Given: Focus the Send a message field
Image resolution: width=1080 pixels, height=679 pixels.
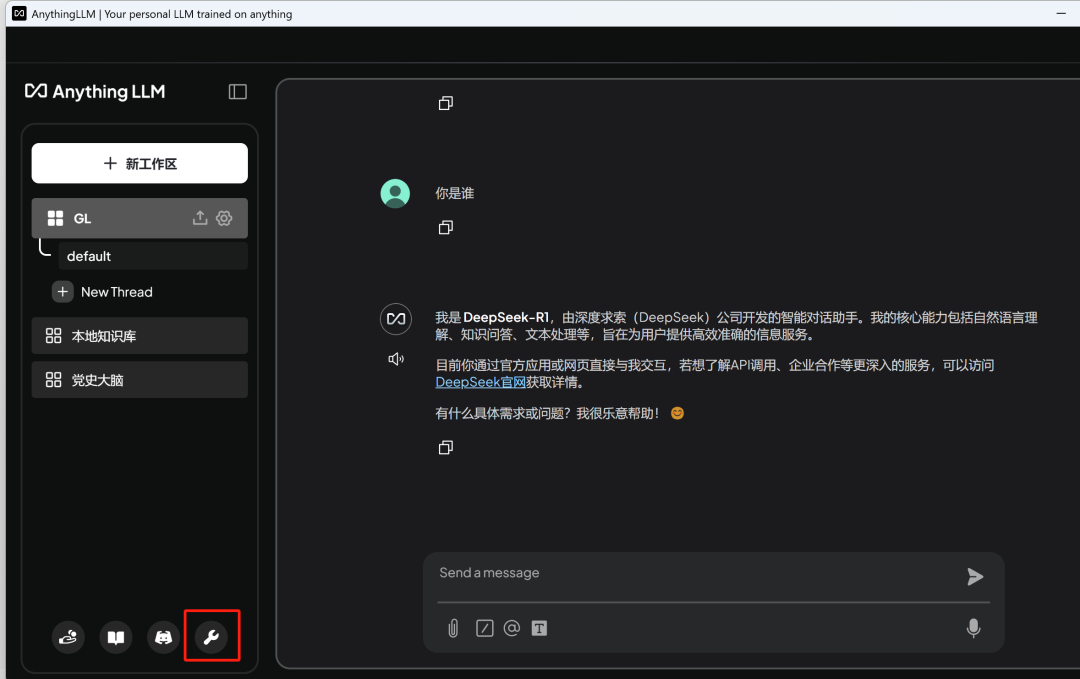Looking at the screenshot, I should point(696,574).
